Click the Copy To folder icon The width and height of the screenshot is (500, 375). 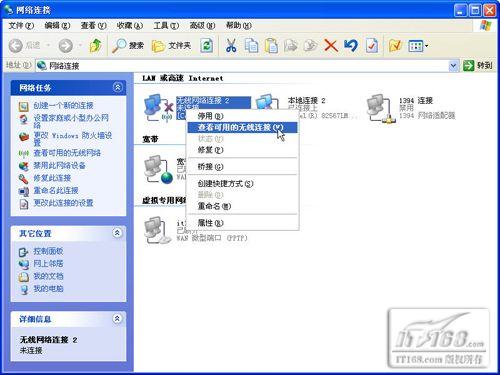click(311, 45)
